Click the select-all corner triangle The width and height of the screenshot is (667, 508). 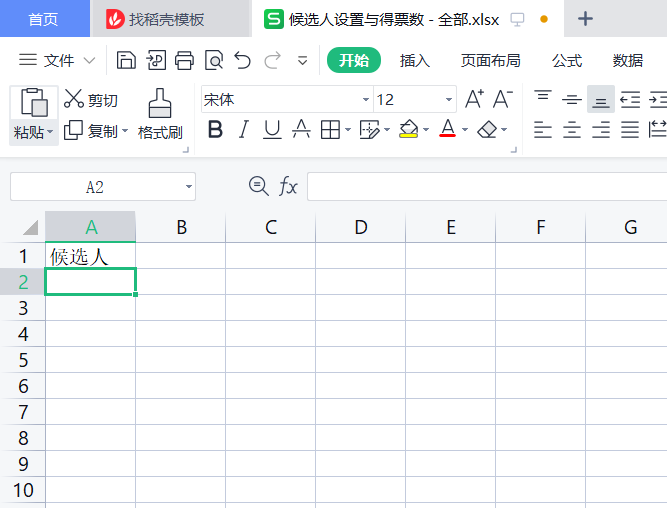30,227
